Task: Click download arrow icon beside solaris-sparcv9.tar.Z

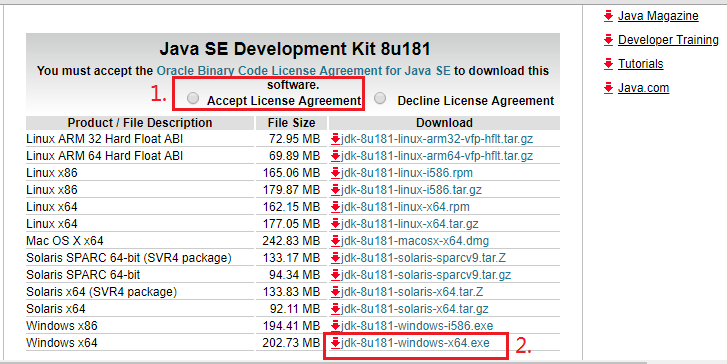Action: tap(335, 258)
